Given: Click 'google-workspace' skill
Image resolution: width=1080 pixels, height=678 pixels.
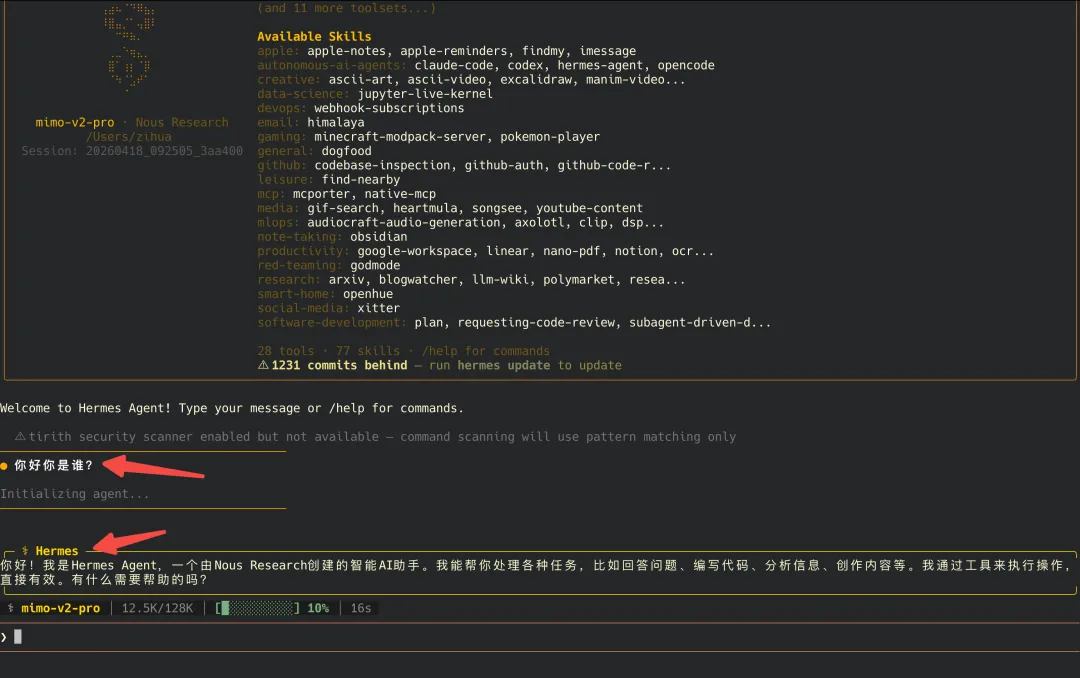Looking at the screenshot, I should pyautogui.click(x=414, y=251).
